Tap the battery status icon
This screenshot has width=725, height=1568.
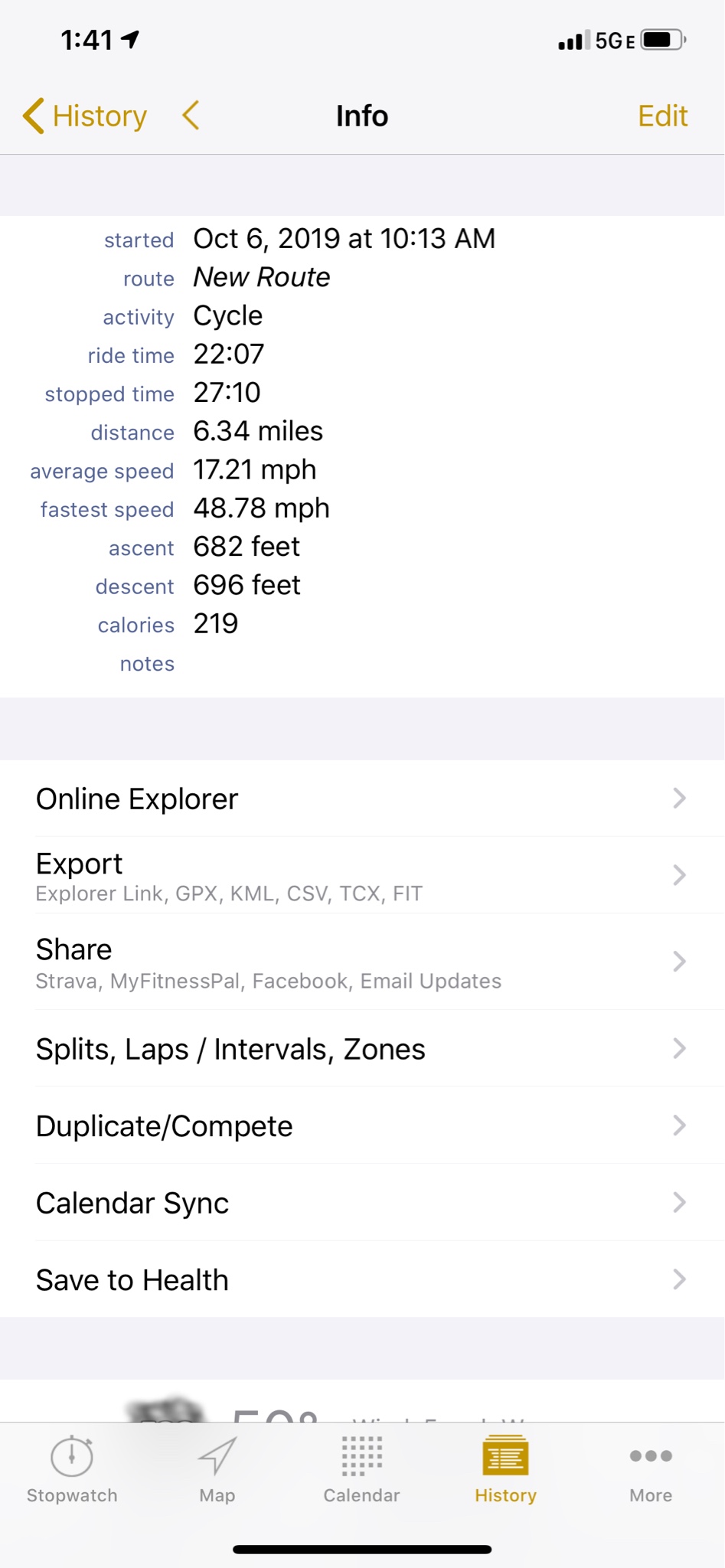click(663, 40)
